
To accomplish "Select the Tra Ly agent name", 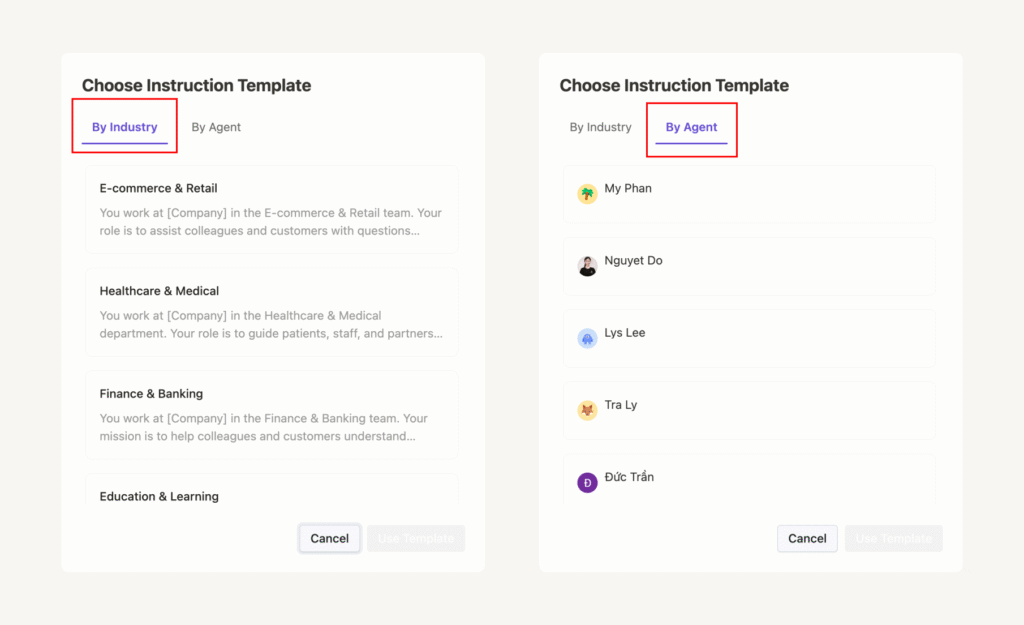I will [621, 405].
